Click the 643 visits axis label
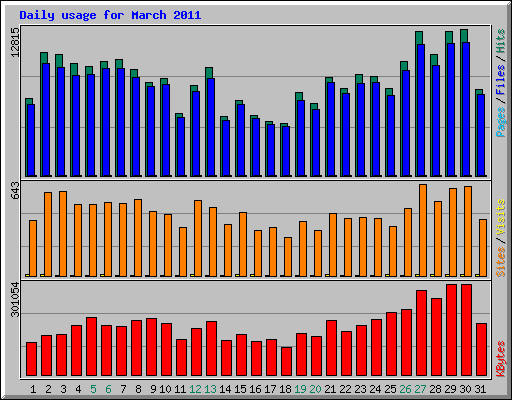The width and height of the screenshot is (512, 400). click(x=16, y=190)
